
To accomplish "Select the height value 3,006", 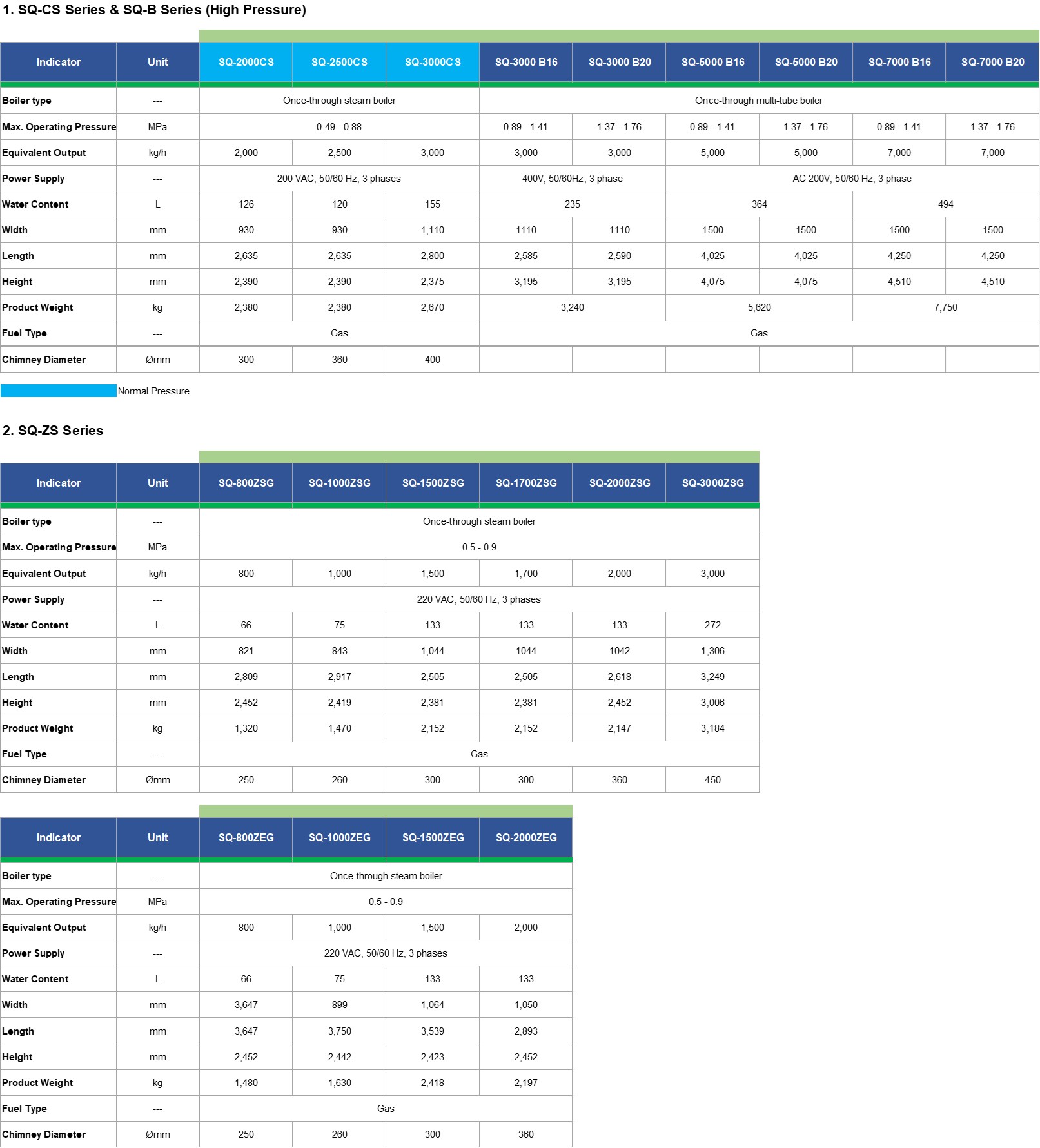I will (x=712, y=703).
